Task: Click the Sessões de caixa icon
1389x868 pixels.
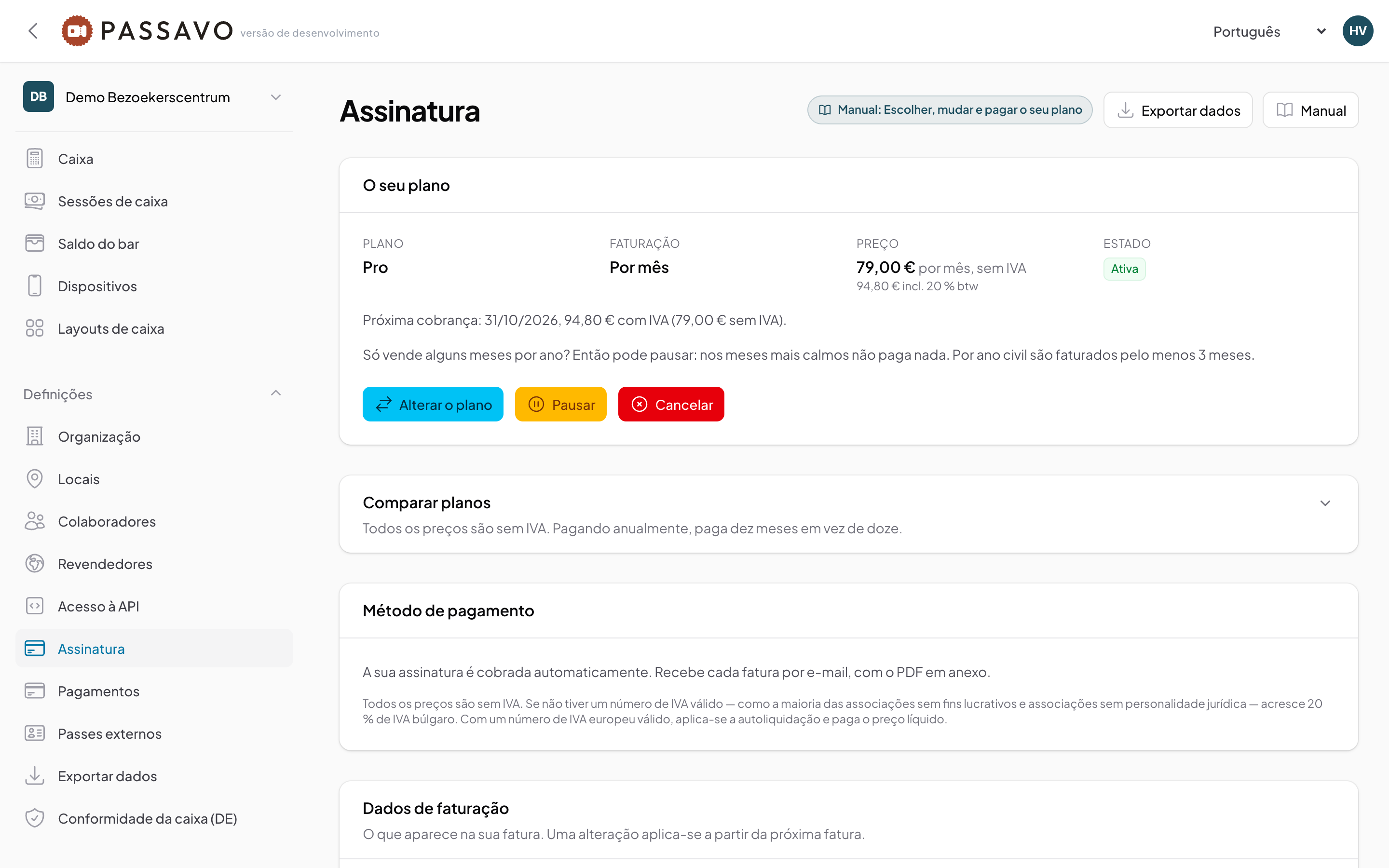Action: (34, 201)
